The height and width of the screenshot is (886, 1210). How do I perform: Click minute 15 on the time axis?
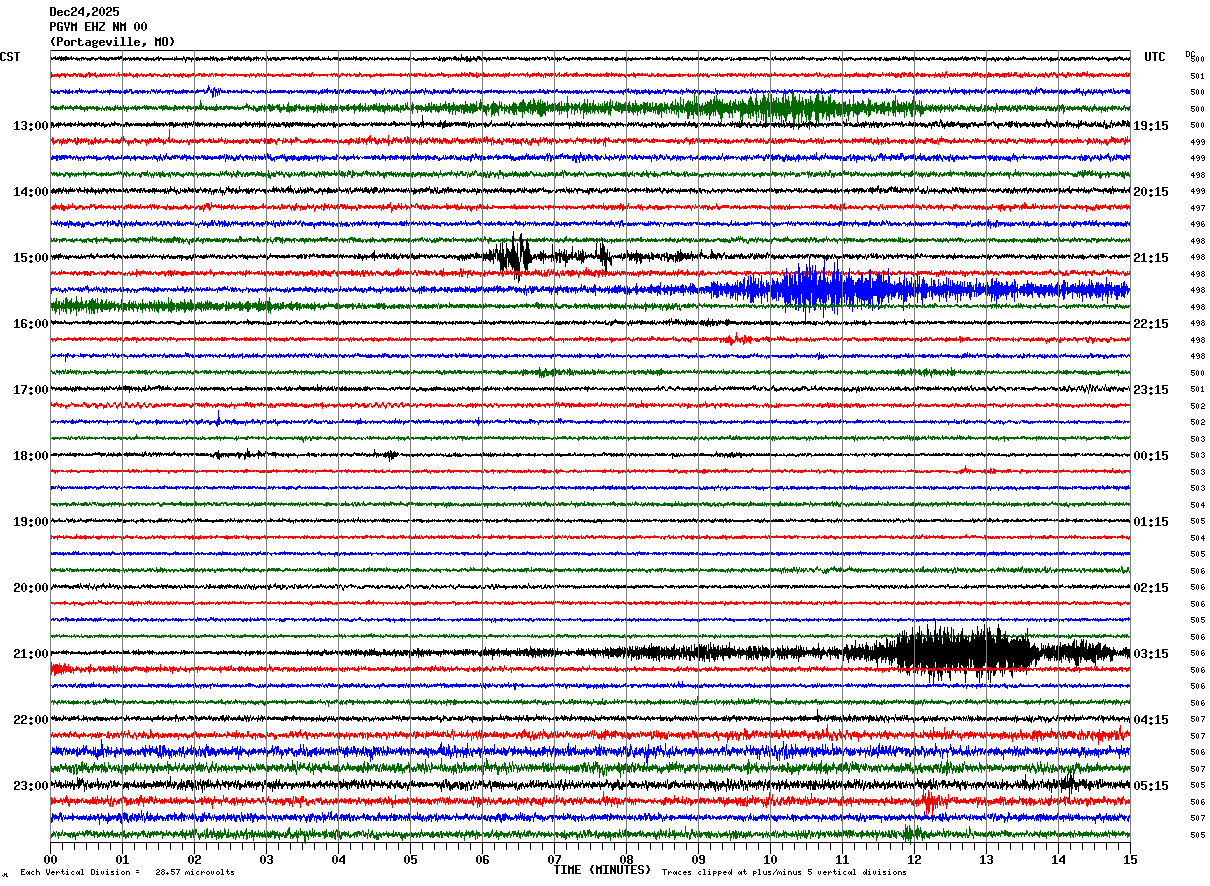(x=1129, y=859)
